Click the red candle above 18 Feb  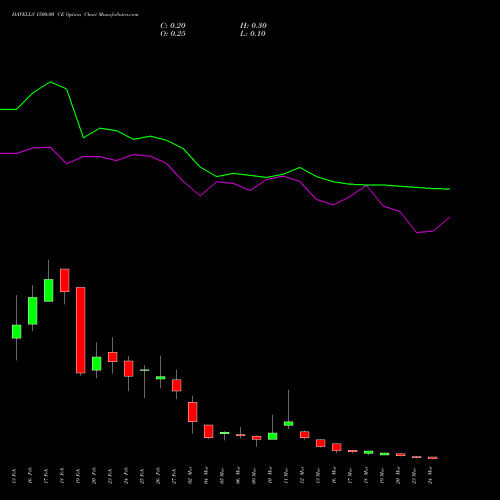[x=65, y=280]
